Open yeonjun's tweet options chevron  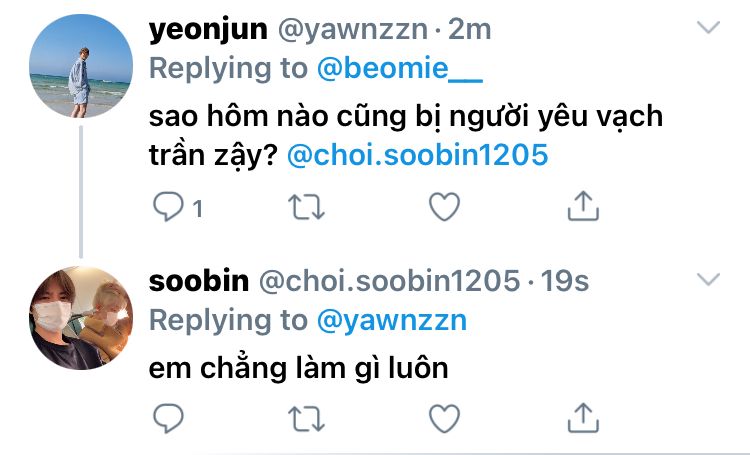[708, 27]
